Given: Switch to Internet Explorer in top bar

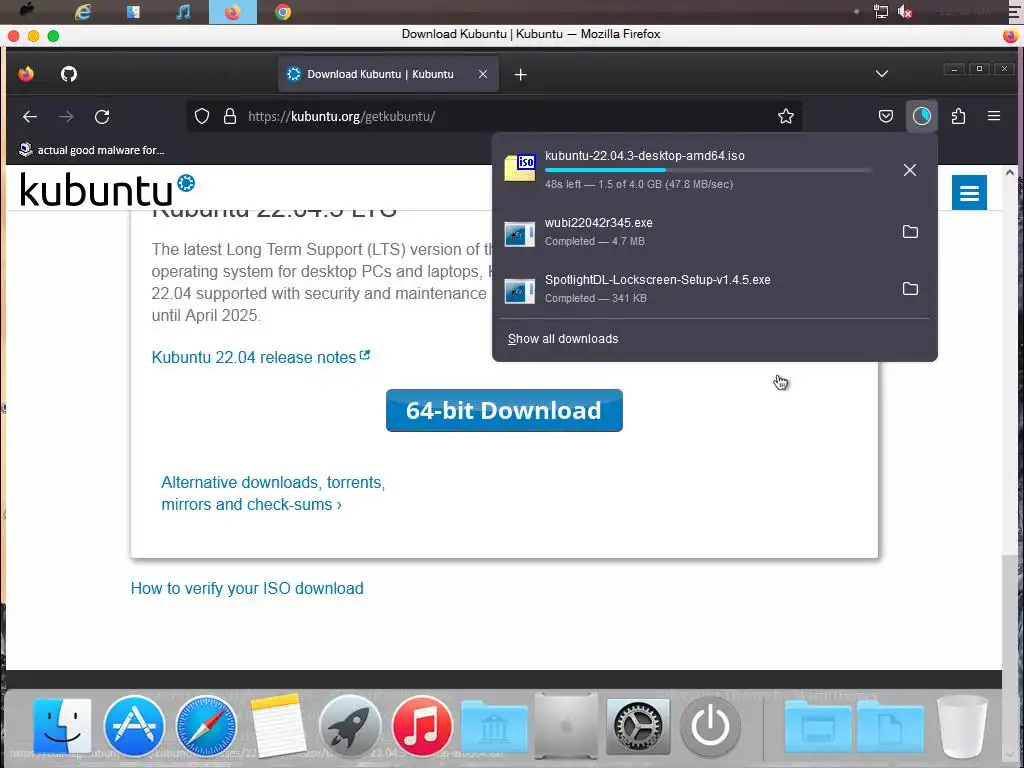Looking at the screenshot, I should pyautogui.click(x=83, y=12).
